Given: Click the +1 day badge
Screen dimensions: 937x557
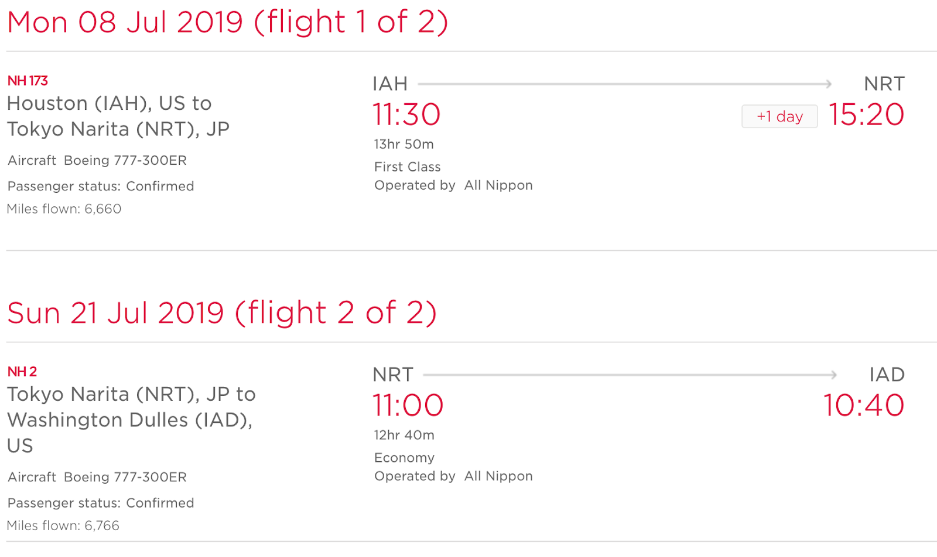Looking at the screenshot, I should tap(779, 117).
